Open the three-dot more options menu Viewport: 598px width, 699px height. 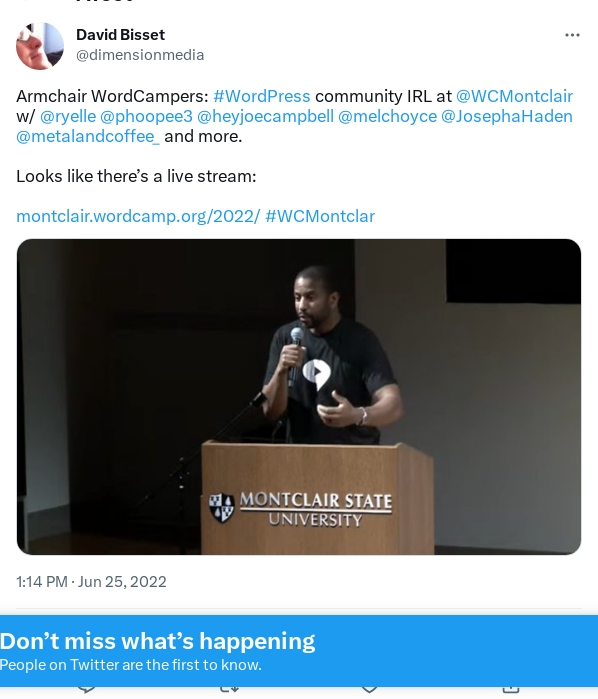click(x=572, y=35)
